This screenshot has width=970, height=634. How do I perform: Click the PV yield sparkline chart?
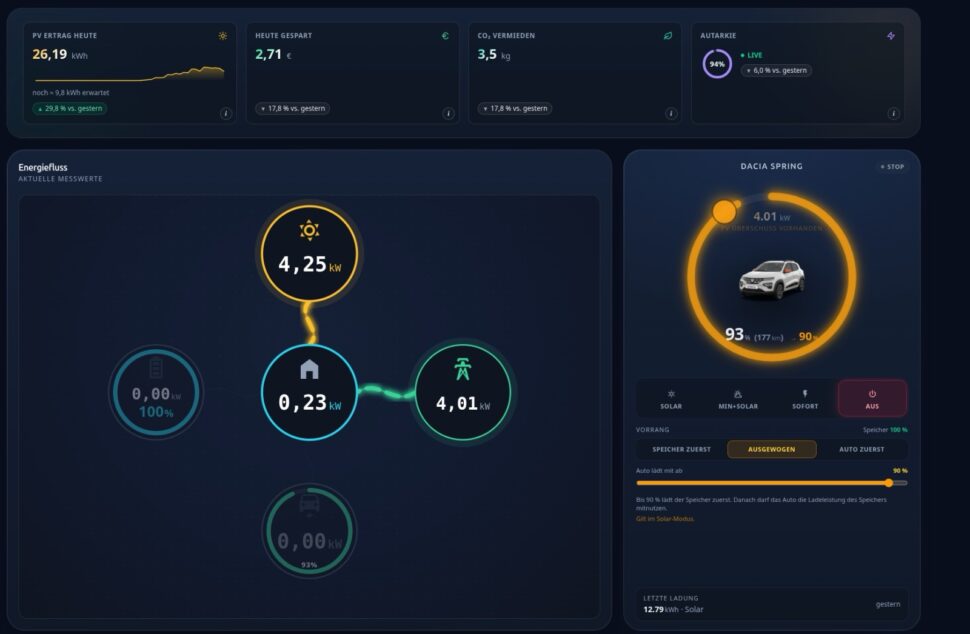pos(129,74)
